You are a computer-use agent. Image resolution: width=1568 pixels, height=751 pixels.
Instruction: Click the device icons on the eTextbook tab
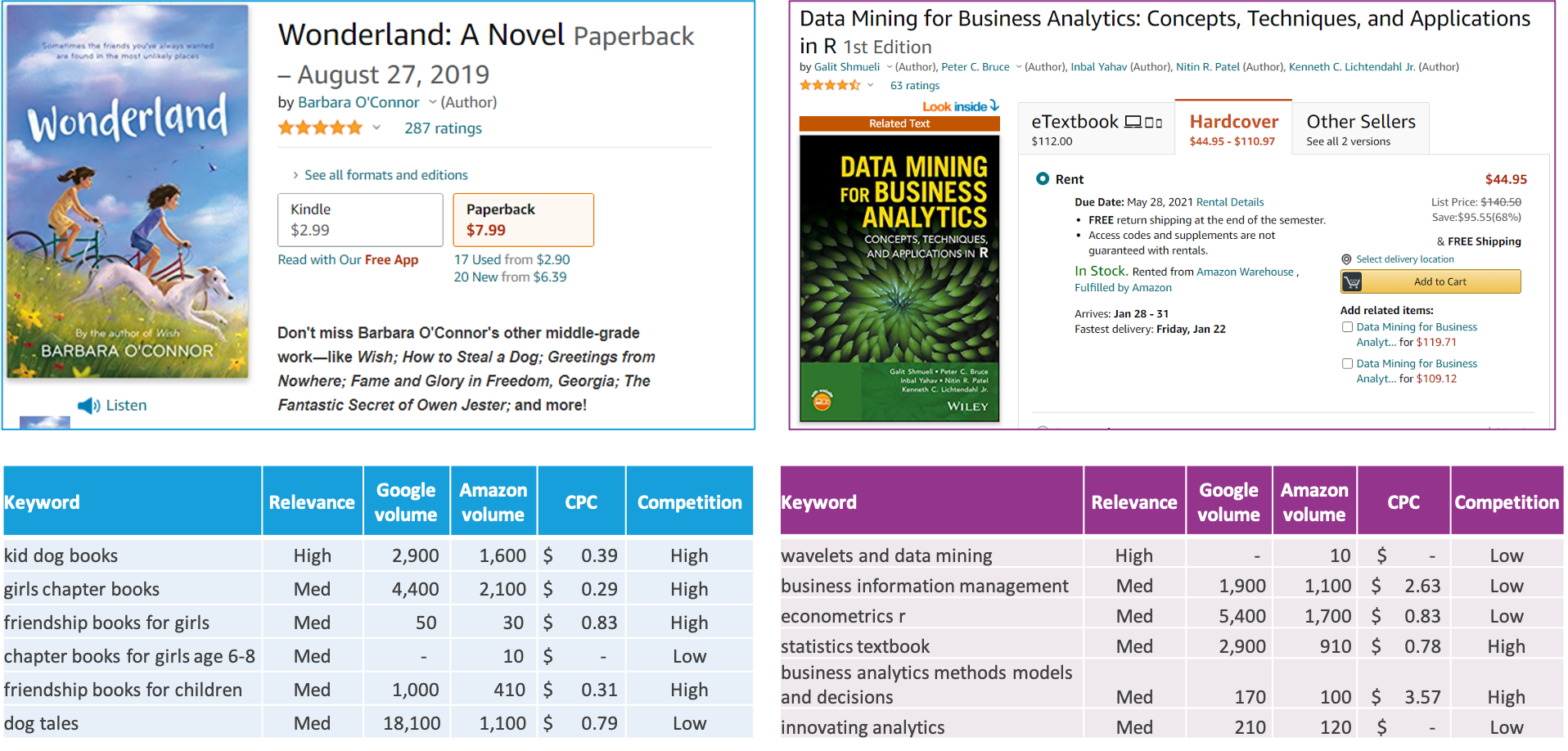tap(1144, 120)
